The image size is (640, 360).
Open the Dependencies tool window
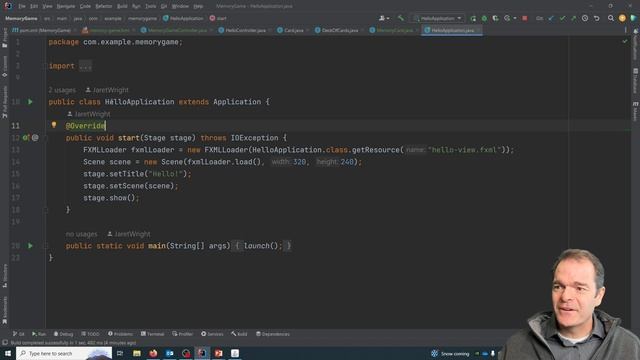273,334
